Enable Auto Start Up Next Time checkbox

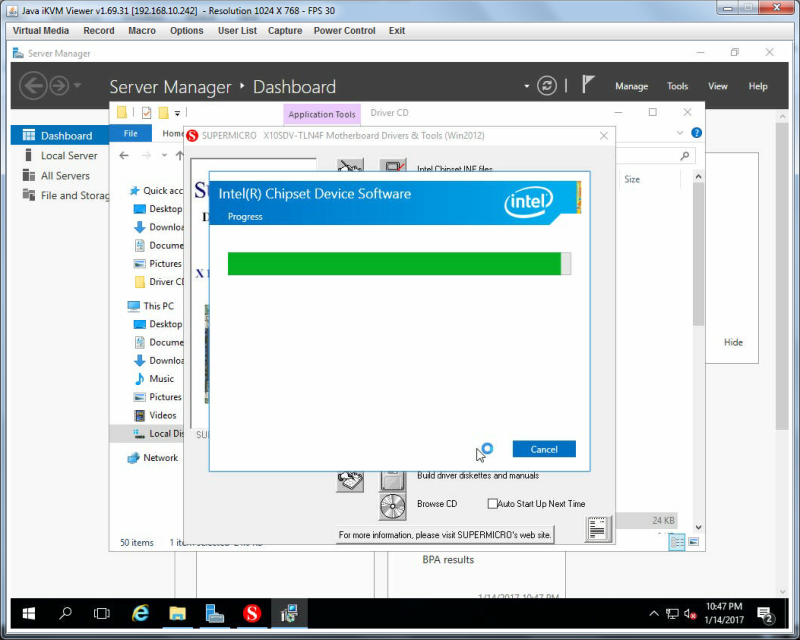492,504
